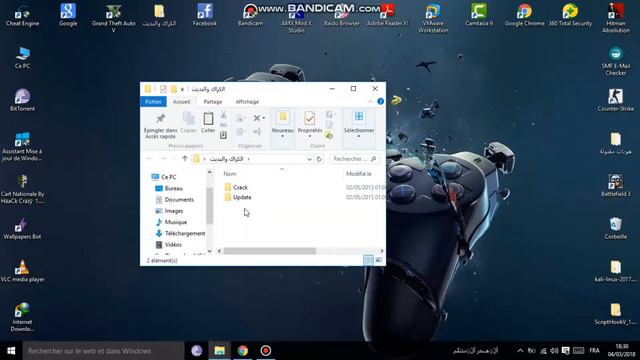Launch Battlefield 3 shortcut
640x360 pixels.
[x=616, y=186]
